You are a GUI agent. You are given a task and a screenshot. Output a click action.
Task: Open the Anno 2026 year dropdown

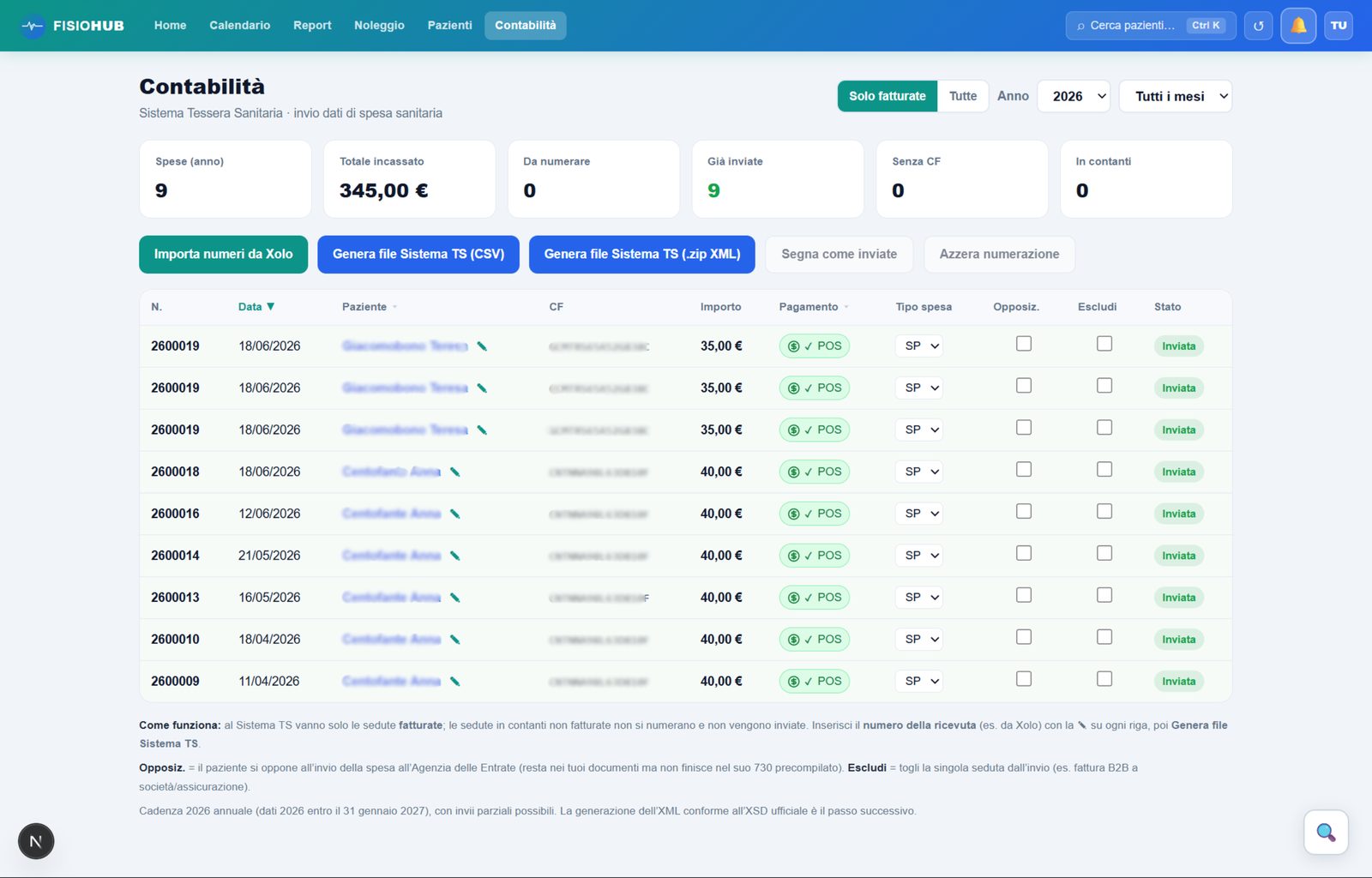[x=1074, y=96]
